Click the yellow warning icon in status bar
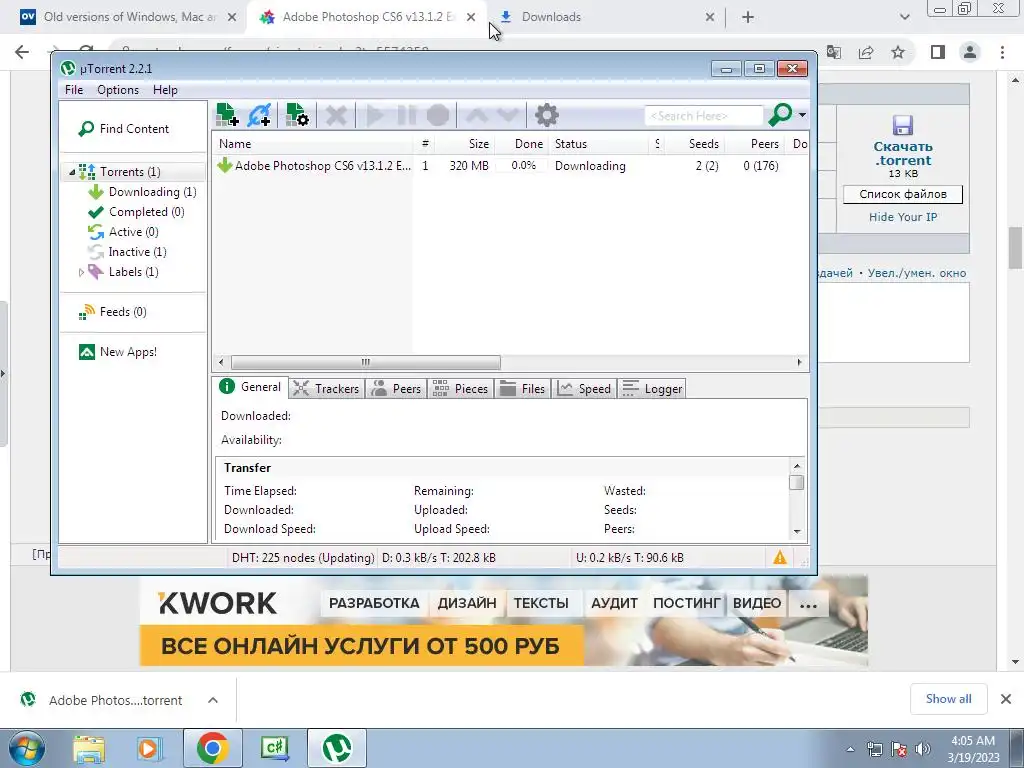The height and width of the screenshot is (768, 1024). tap(780, 558)
